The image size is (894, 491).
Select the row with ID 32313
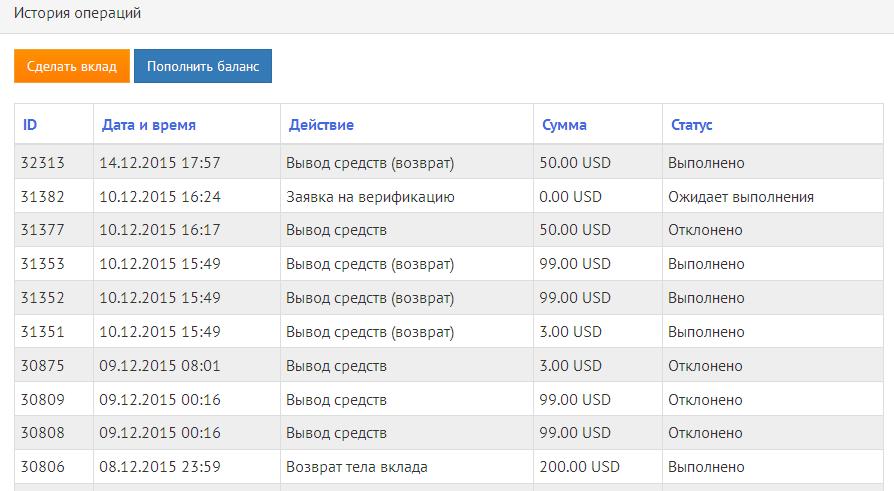(42, 163)
